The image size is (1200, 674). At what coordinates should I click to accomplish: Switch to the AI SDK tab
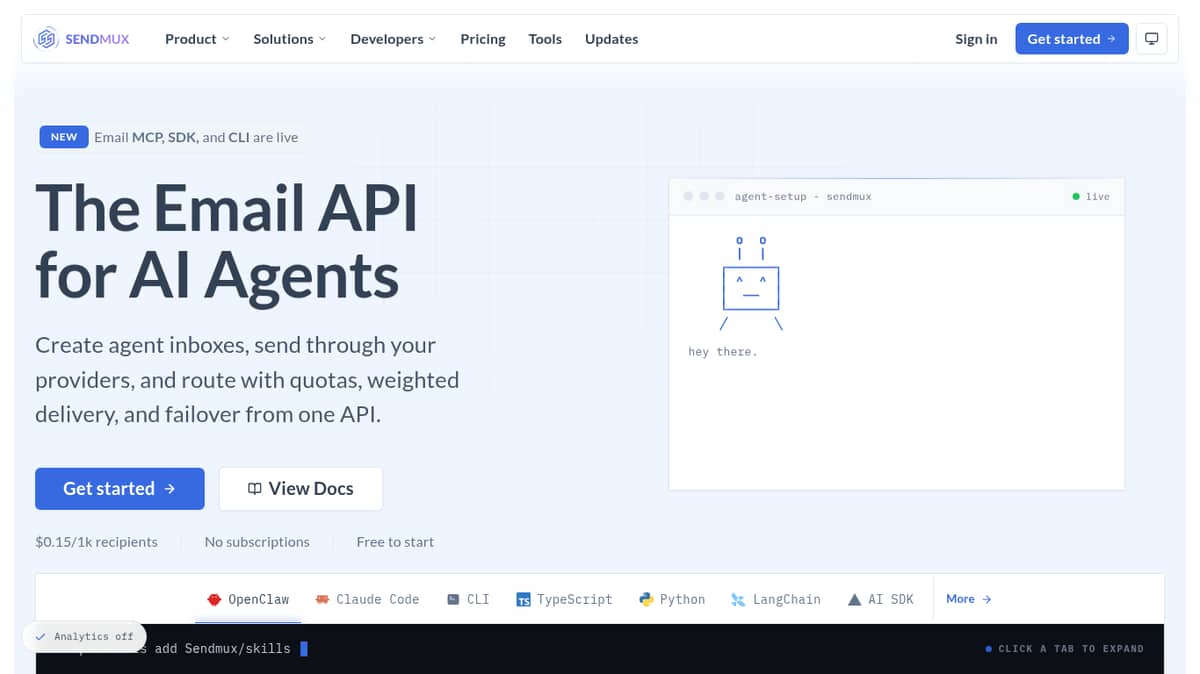click(881, 599)
